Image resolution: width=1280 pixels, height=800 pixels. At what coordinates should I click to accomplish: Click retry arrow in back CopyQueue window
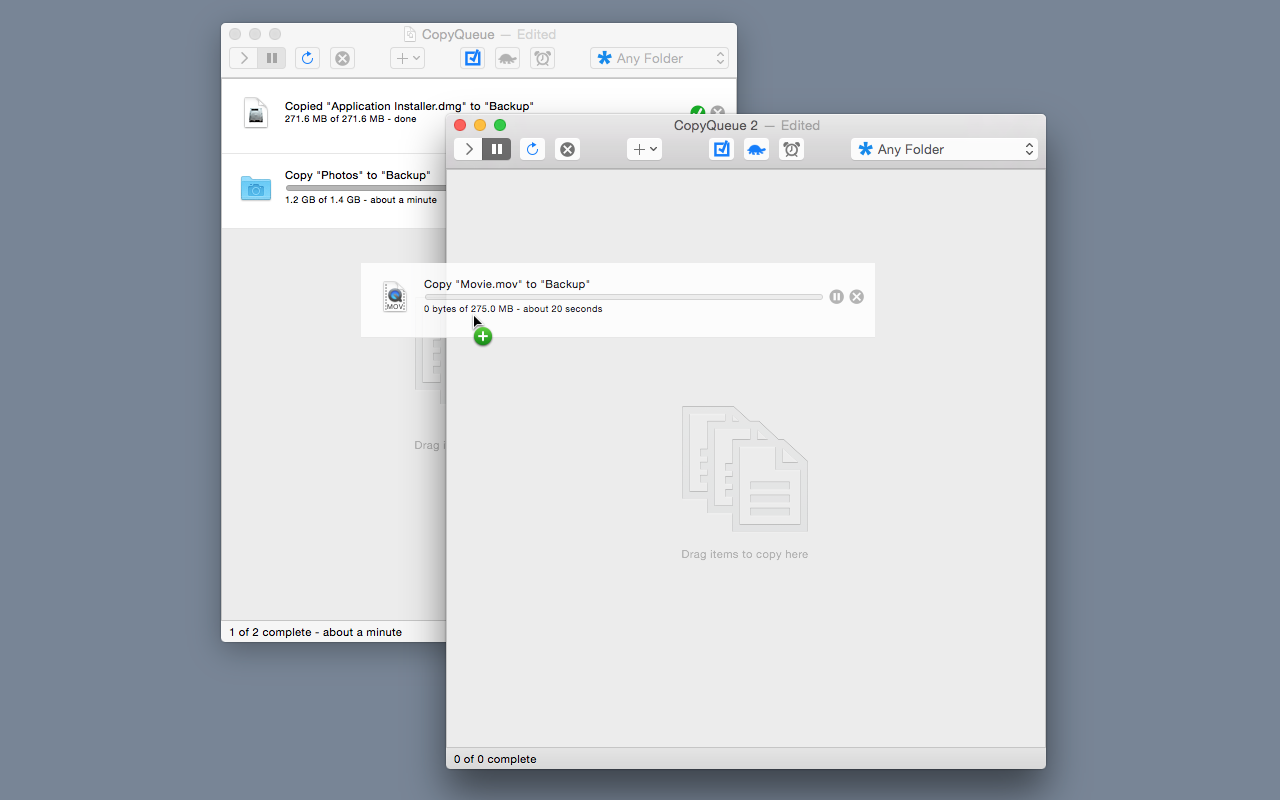point(308,58)
